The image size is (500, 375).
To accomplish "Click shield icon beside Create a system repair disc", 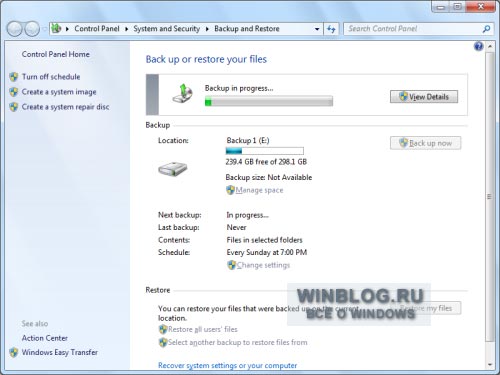I will coord(14,107).
